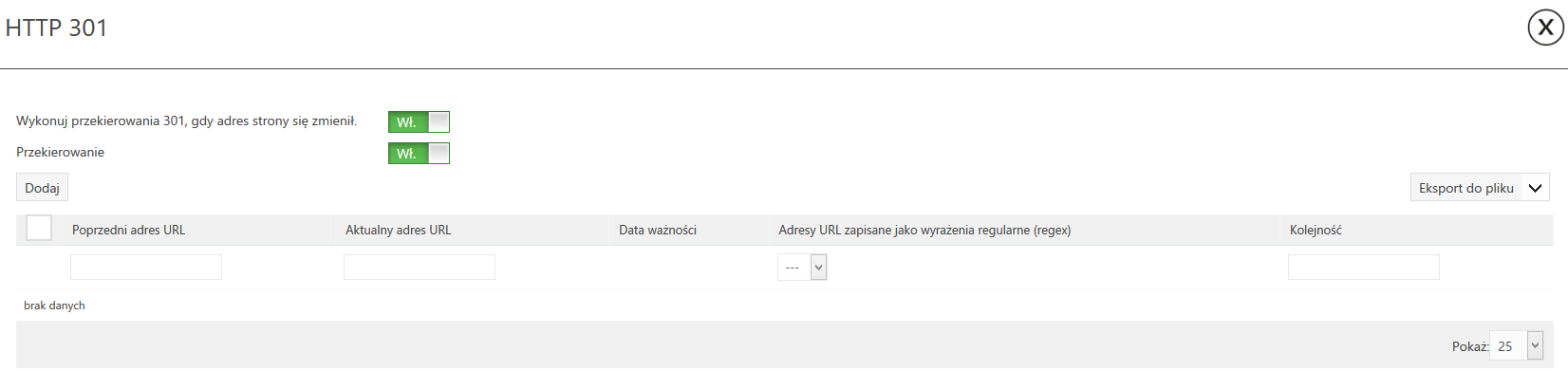
Task: Open the Pokaż rows-per-page dropdown
Action: tap(1516, 345)
